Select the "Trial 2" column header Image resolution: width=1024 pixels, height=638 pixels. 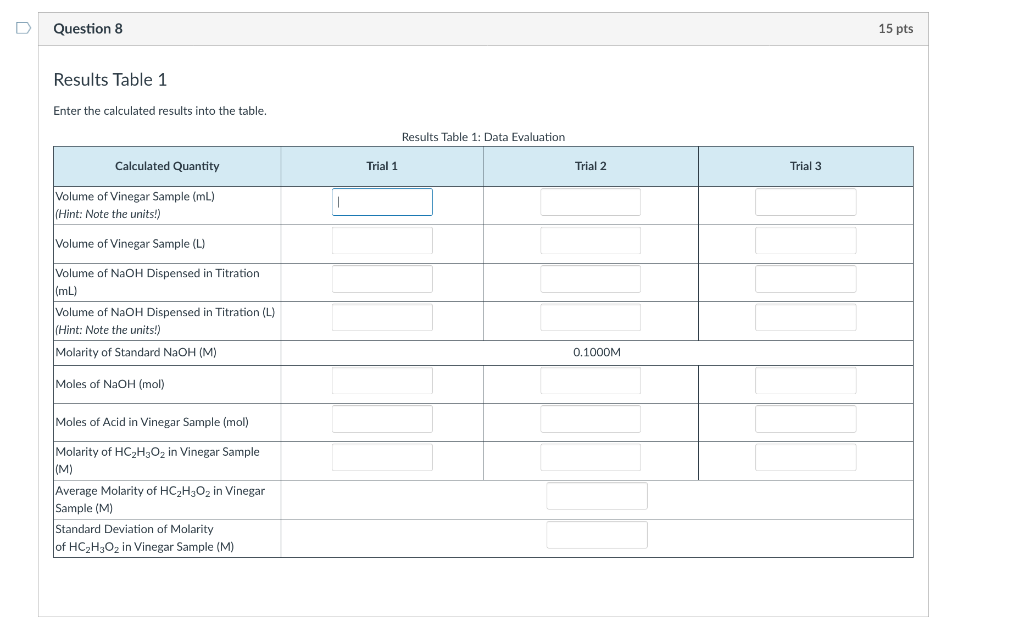point(590,166)
